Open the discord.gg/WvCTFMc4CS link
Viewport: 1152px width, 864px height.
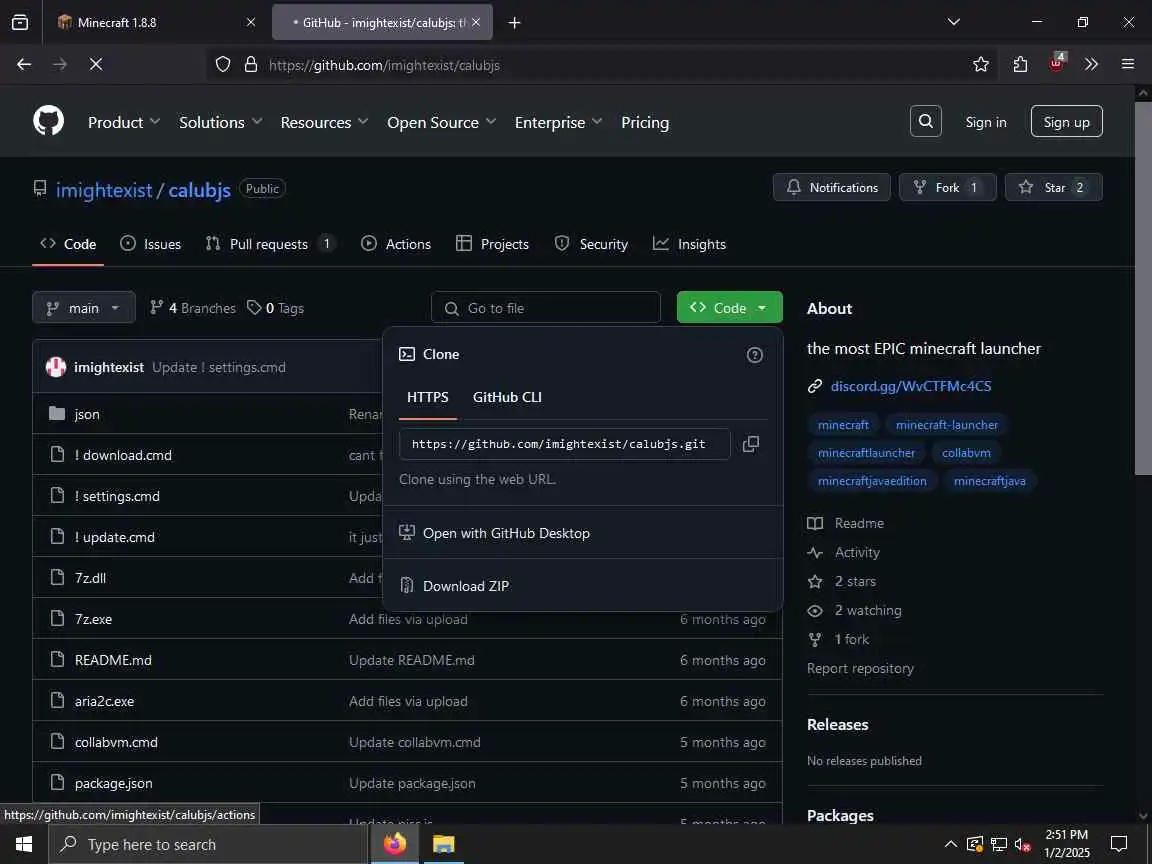pyautogui.click(x=910, y=386)
